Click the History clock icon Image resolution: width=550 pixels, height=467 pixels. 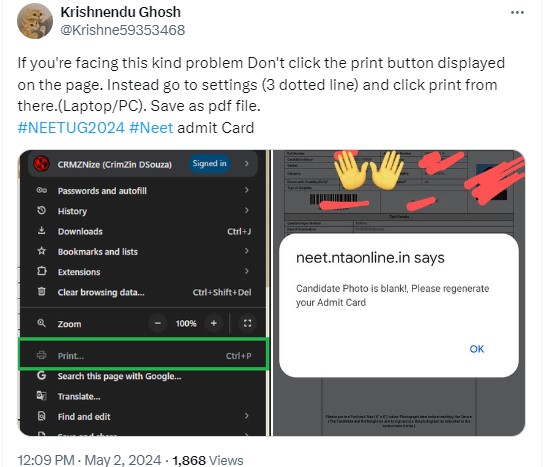coord(41,211)
